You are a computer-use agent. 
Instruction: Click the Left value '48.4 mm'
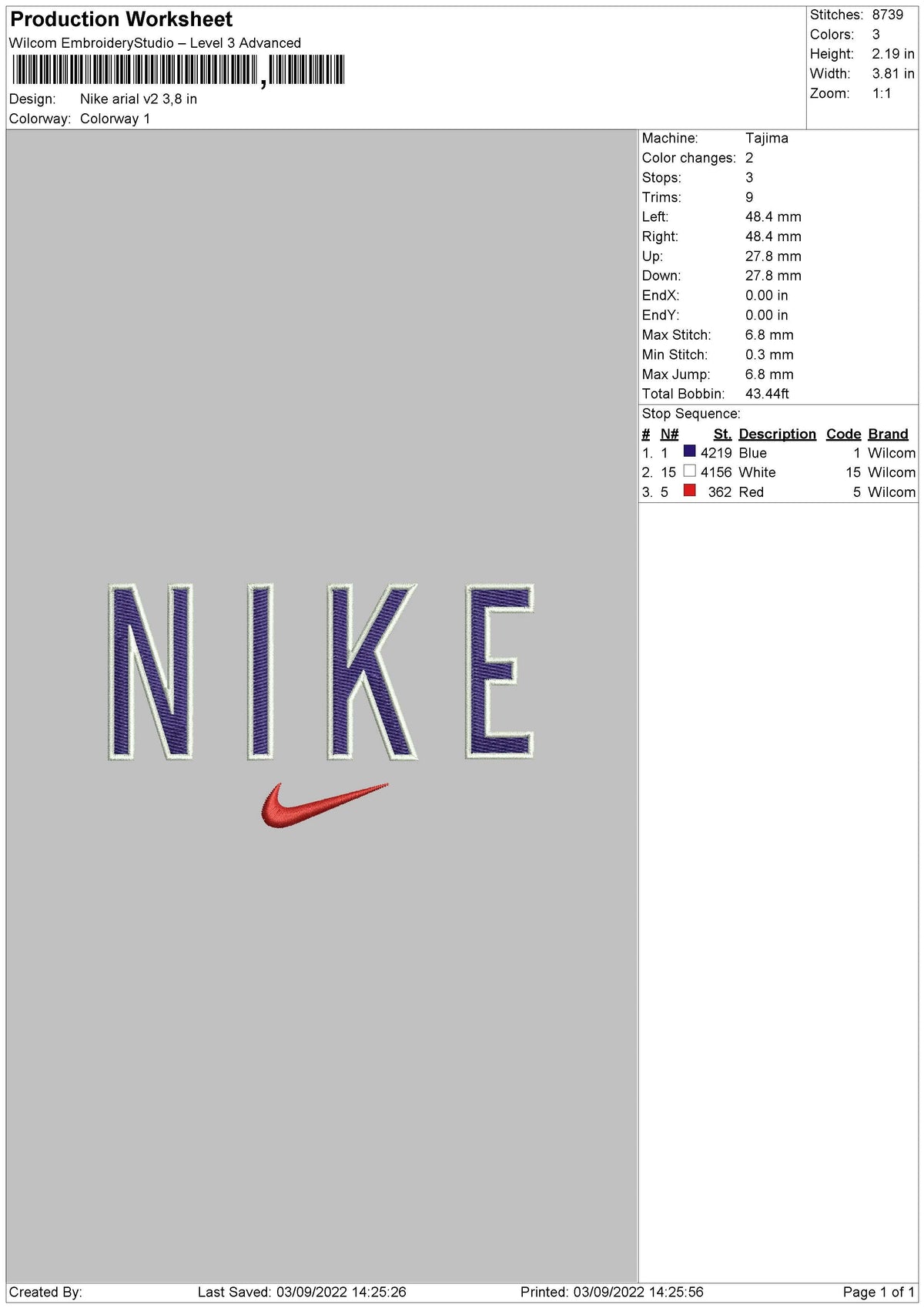point(773,217)
